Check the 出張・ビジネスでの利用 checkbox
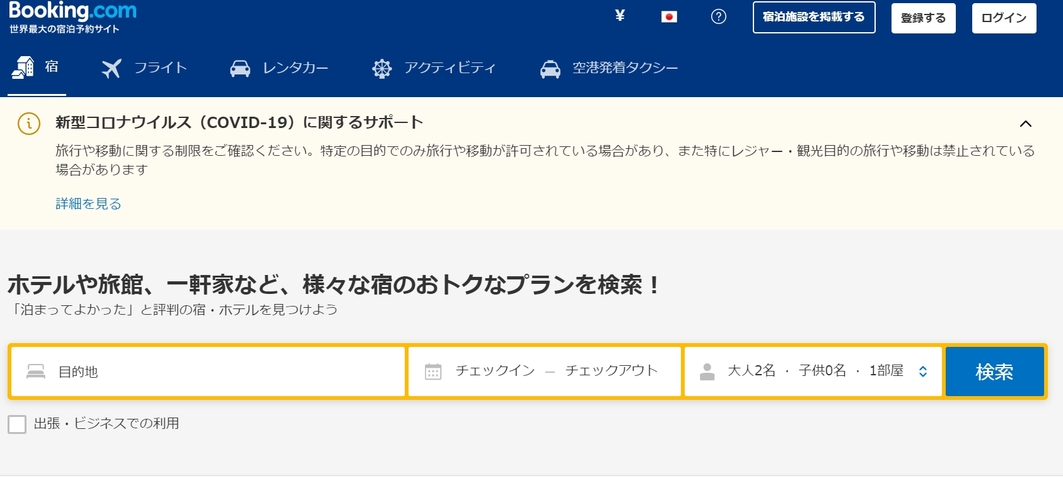 pos(17,424)
